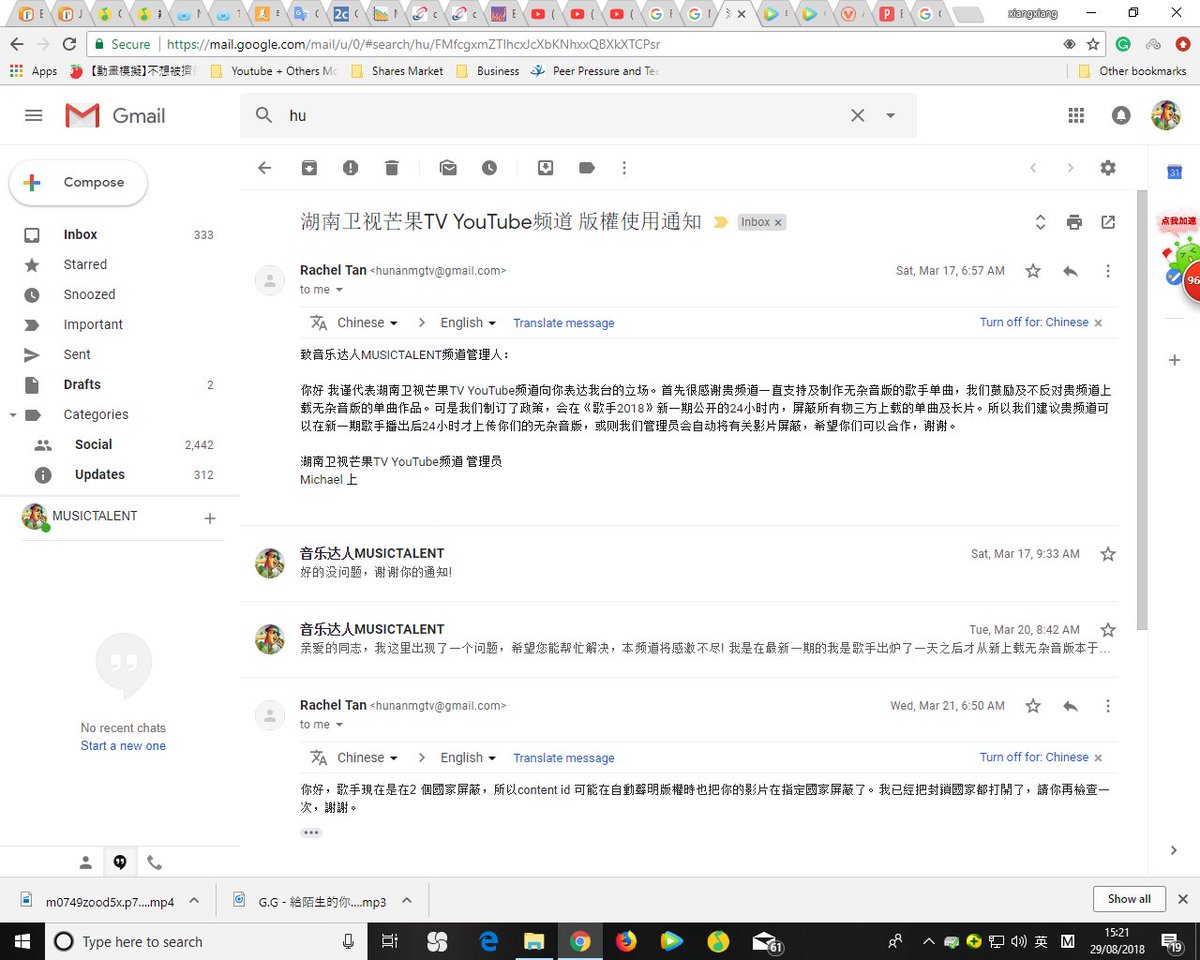This screenshot has height=960, width=1200.
Task: Open Chinese source language dropdown in Mar 21 message
Action: pos(367,758)
